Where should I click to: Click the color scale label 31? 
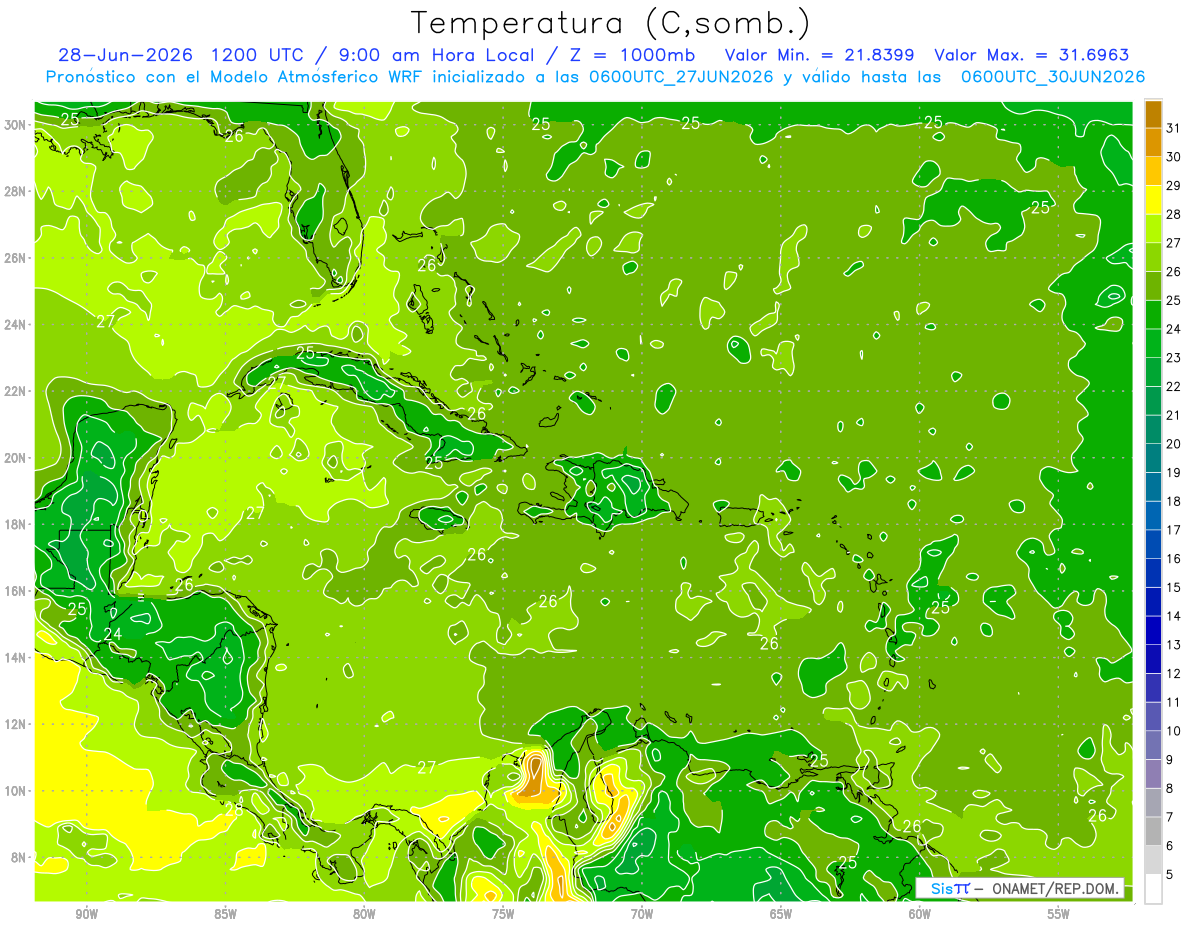coord(1174,127)
